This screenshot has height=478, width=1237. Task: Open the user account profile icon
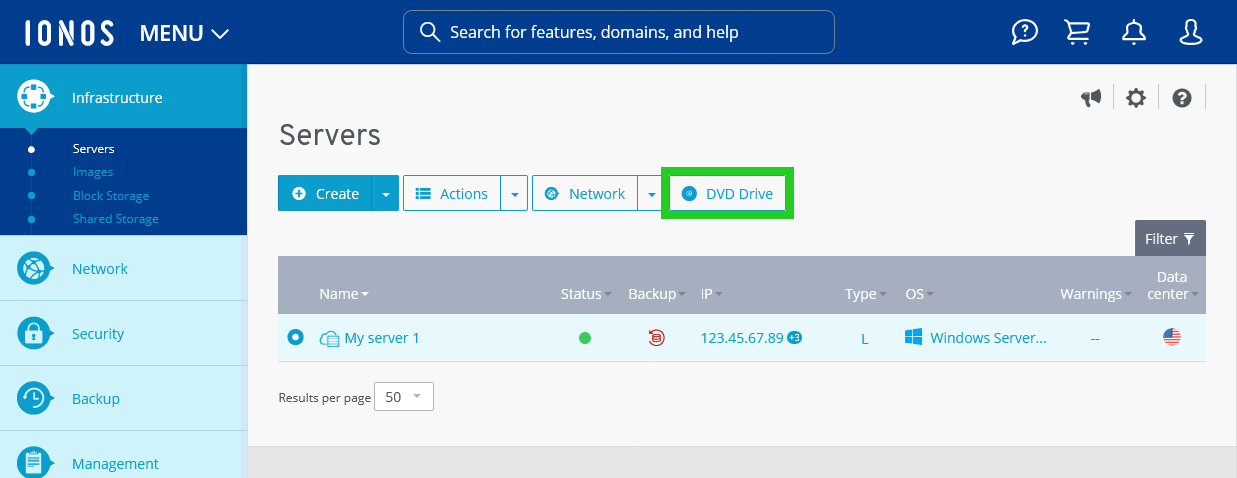pyautogui.click(x=1190, y=33)
